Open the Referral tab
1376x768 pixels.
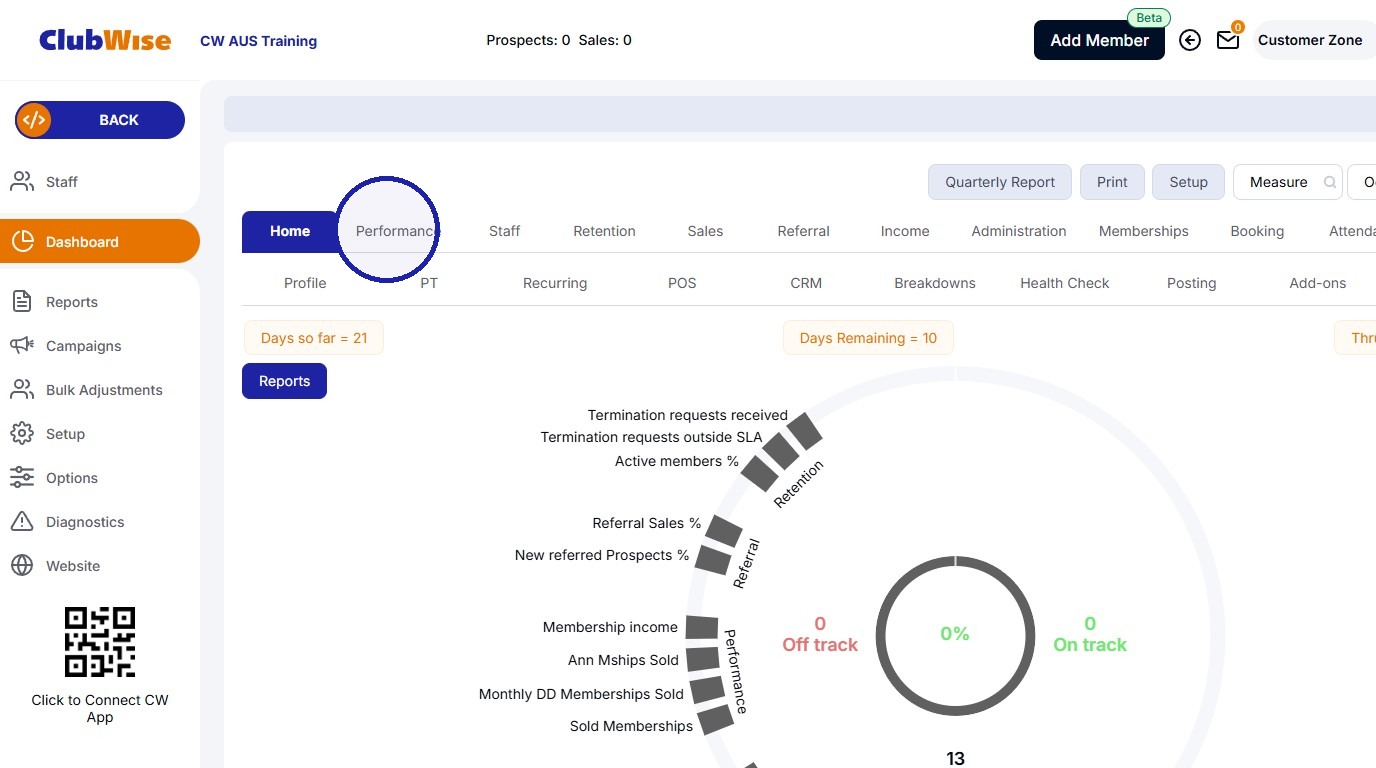(x=804, y=231)
